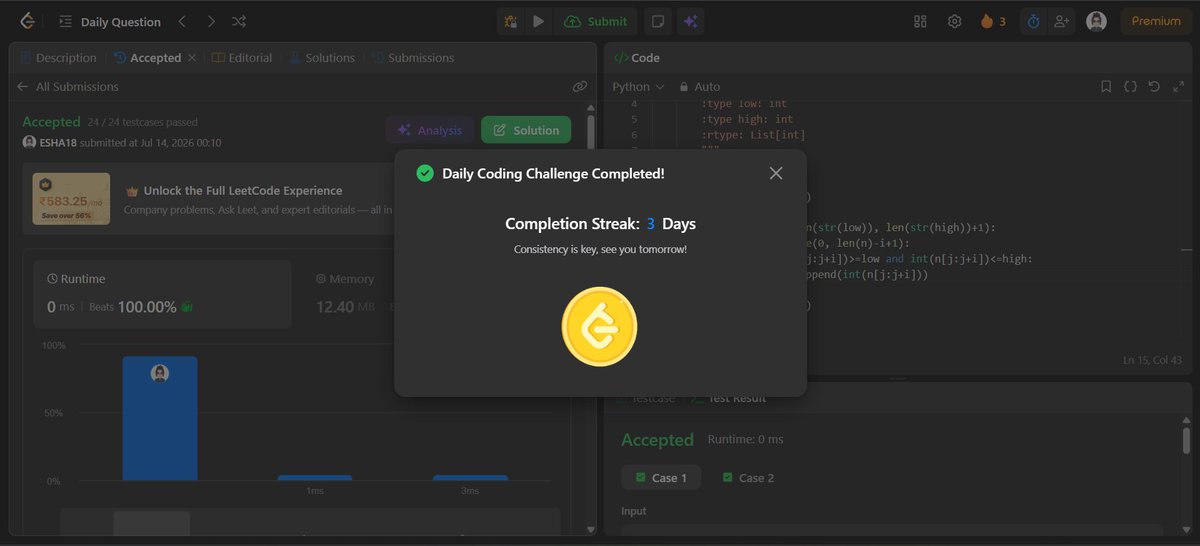Viewport: 1200px width, 546px height.
Task: Open the AI sparkle assistant icon
Action: pyautogui.click(x=690, y=21)
